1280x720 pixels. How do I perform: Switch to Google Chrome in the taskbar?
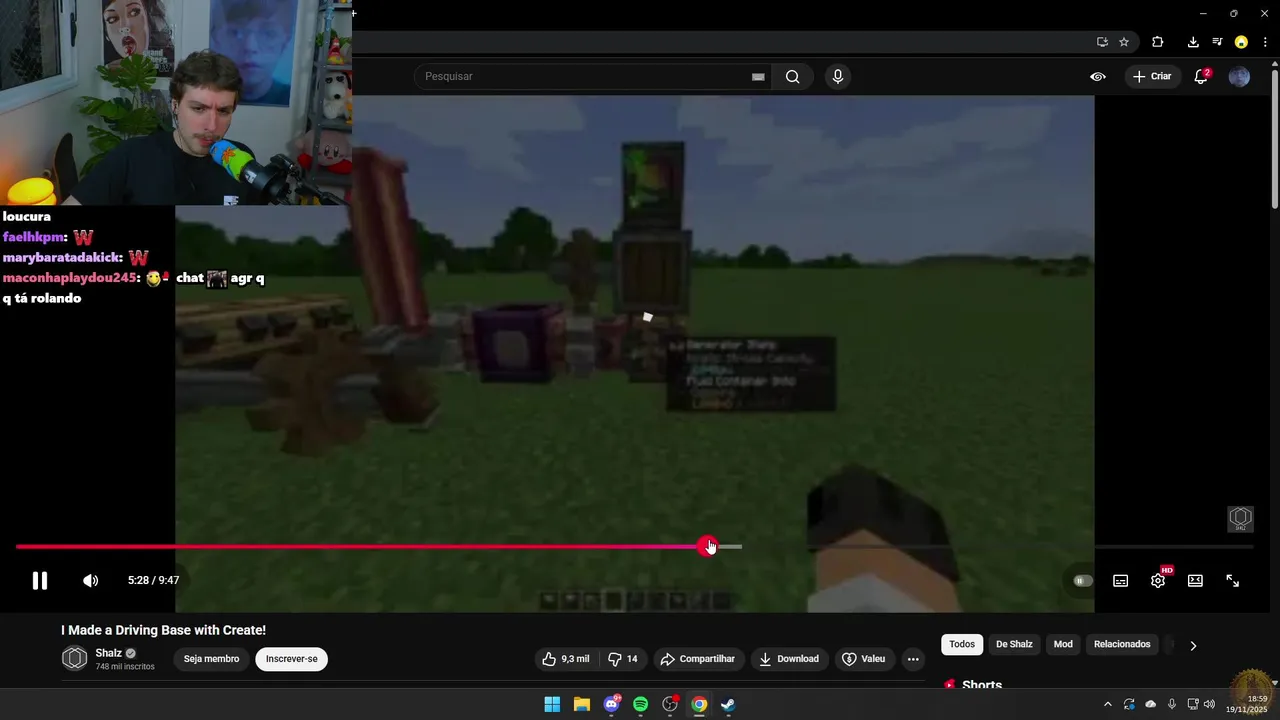[699, 704]
